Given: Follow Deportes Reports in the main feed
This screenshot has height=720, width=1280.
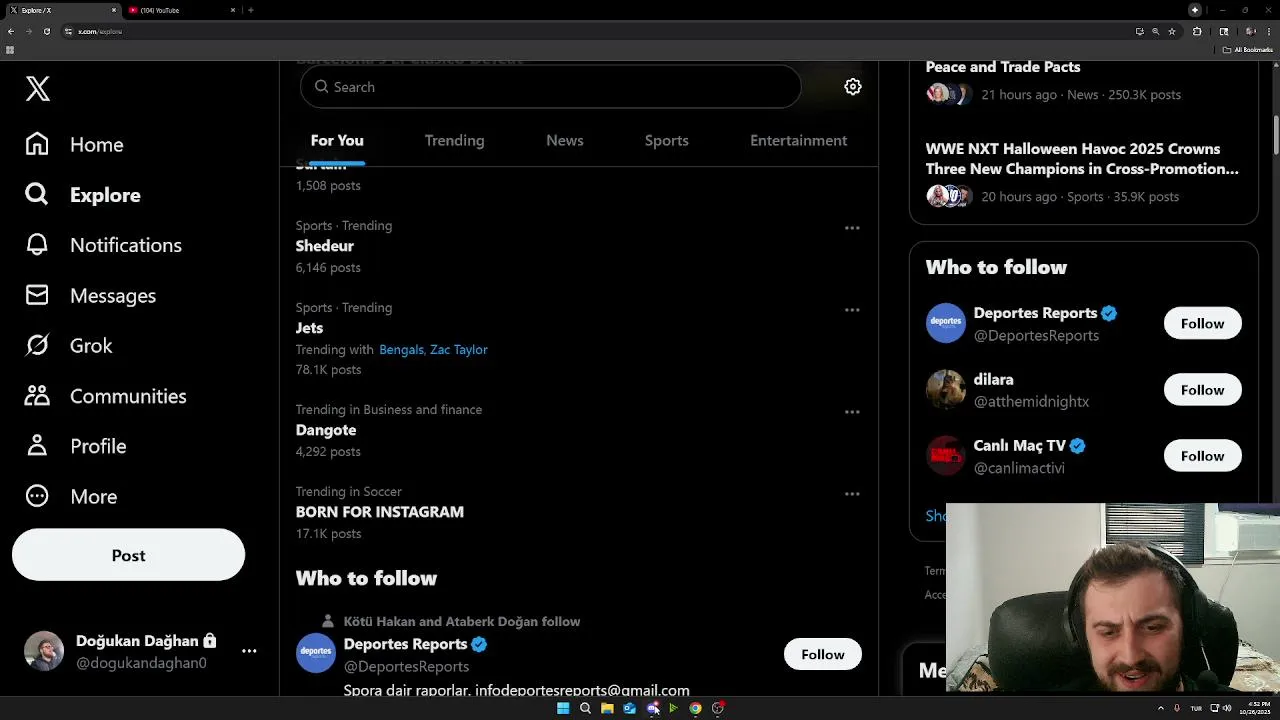Looking at the screenshot, I should click(x=823, y=654).
